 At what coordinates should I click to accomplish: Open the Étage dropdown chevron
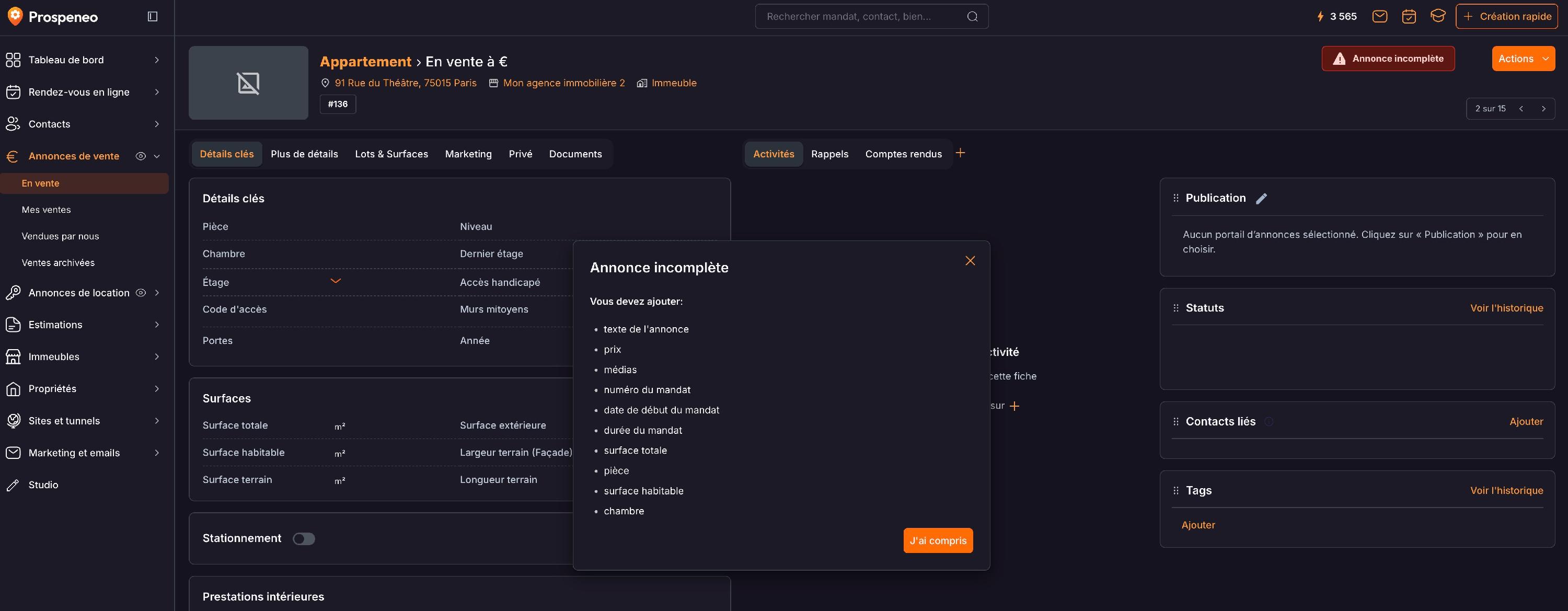coord(336,281)
